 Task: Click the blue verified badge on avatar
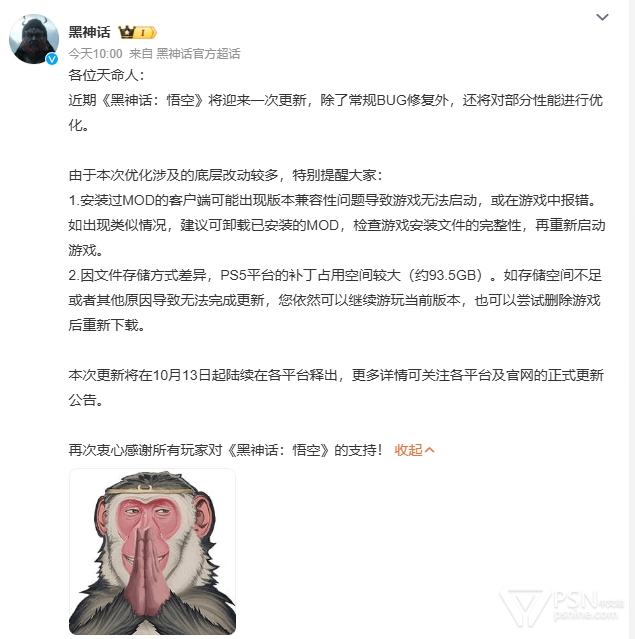52,59
